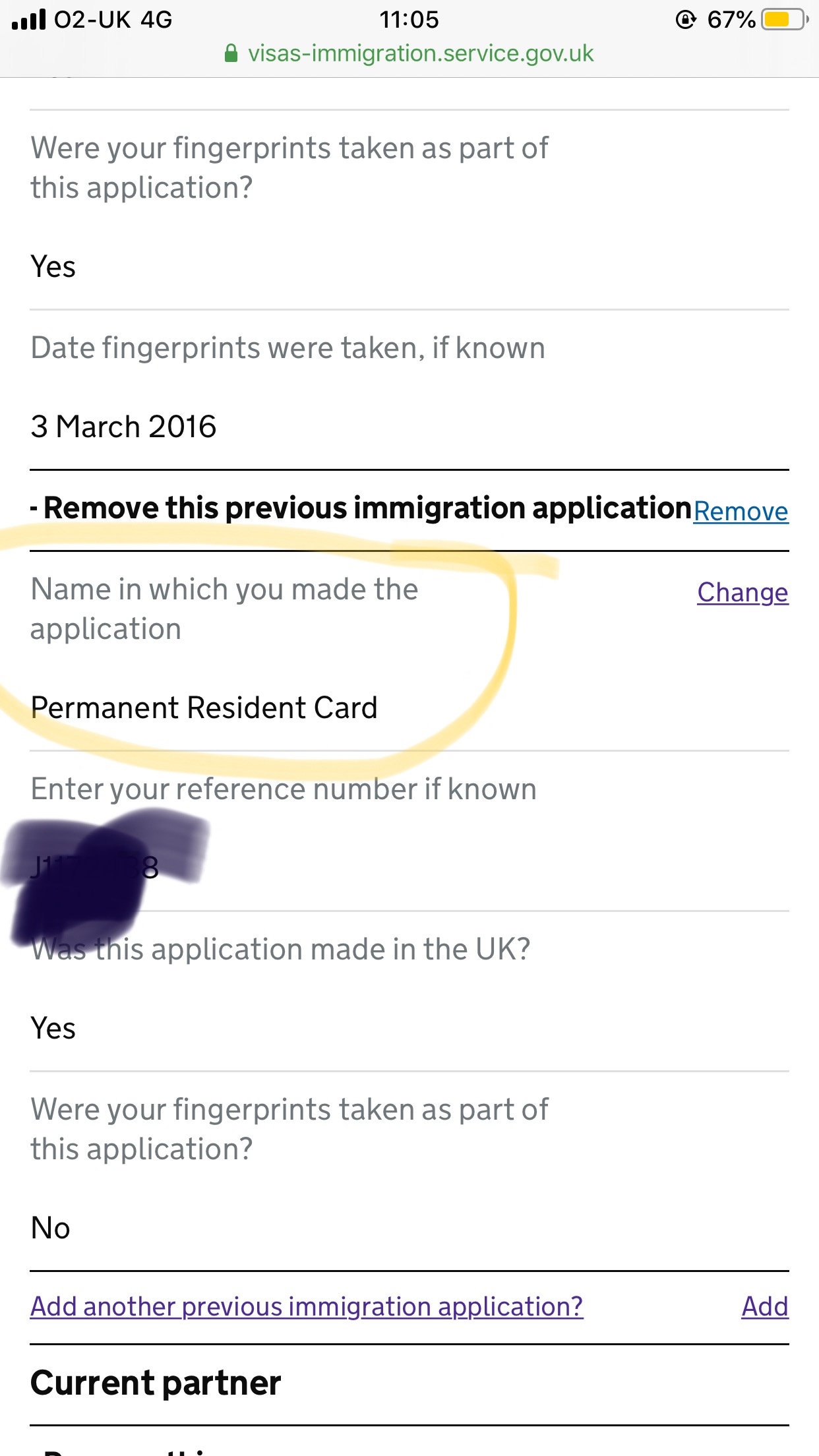
Task: Open 'Add another previous immigration application?' link
Action: click(307, 1306)
